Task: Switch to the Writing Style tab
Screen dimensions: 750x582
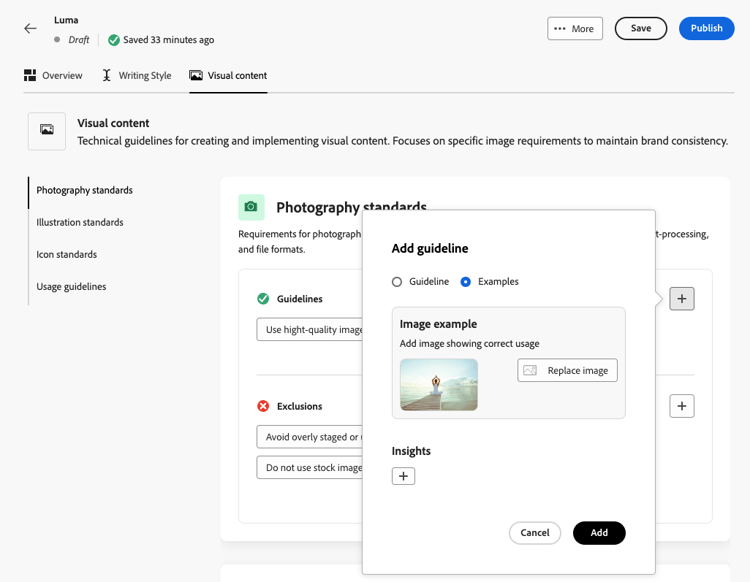Action: tap(136, 76)
